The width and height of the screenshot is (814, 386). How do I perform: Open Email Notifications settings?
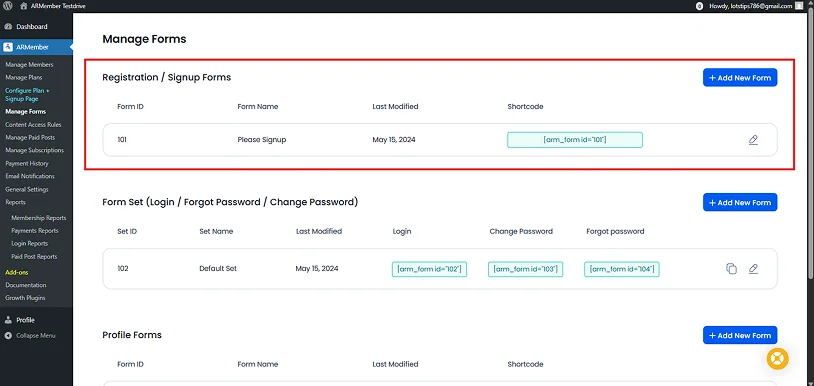click(30, 176)
